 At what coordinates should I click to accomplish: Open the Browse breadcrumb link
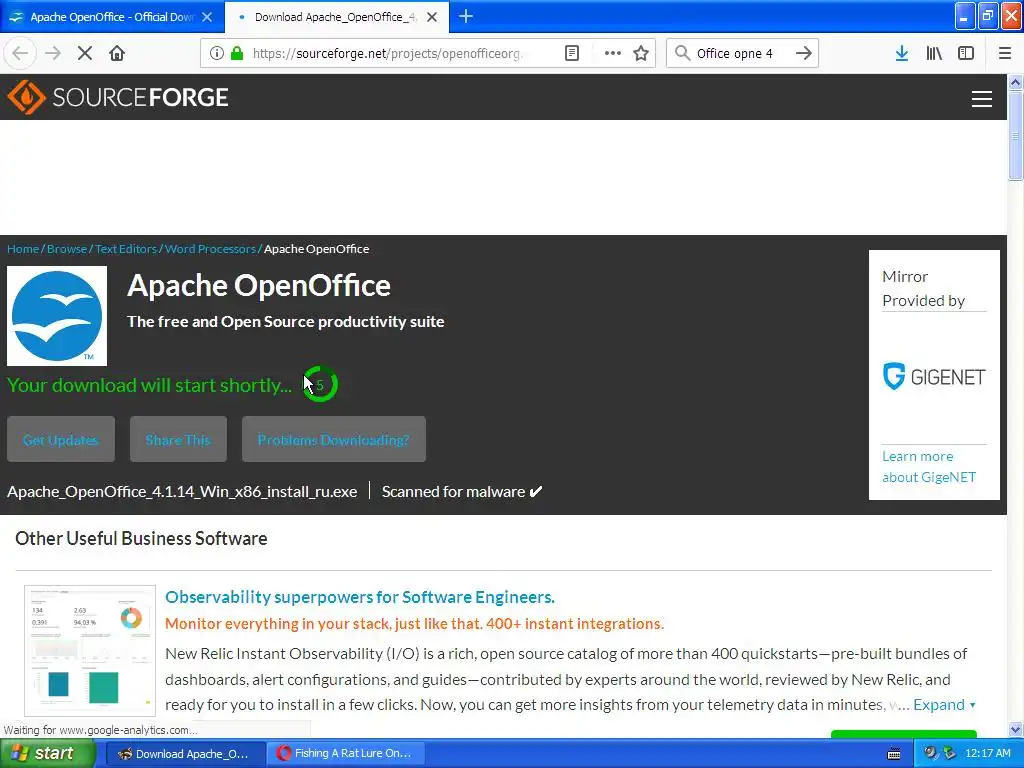67,249
